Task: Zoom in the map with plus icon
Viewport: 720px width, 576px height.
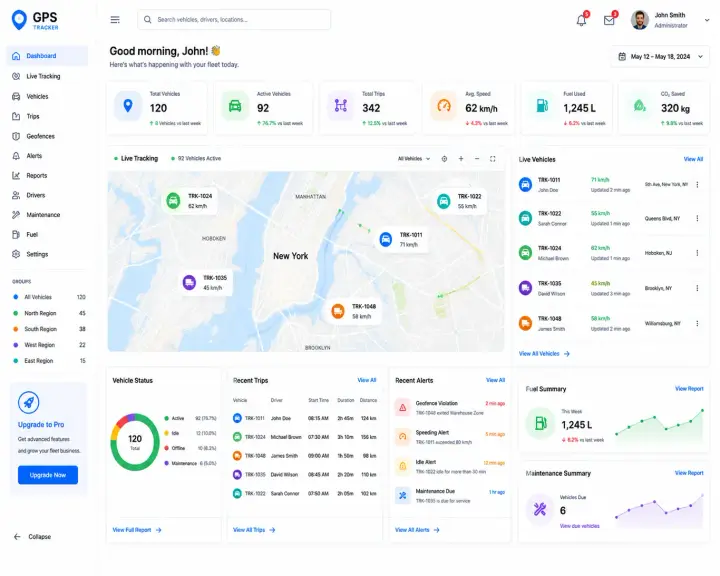Action: (461, 158)
